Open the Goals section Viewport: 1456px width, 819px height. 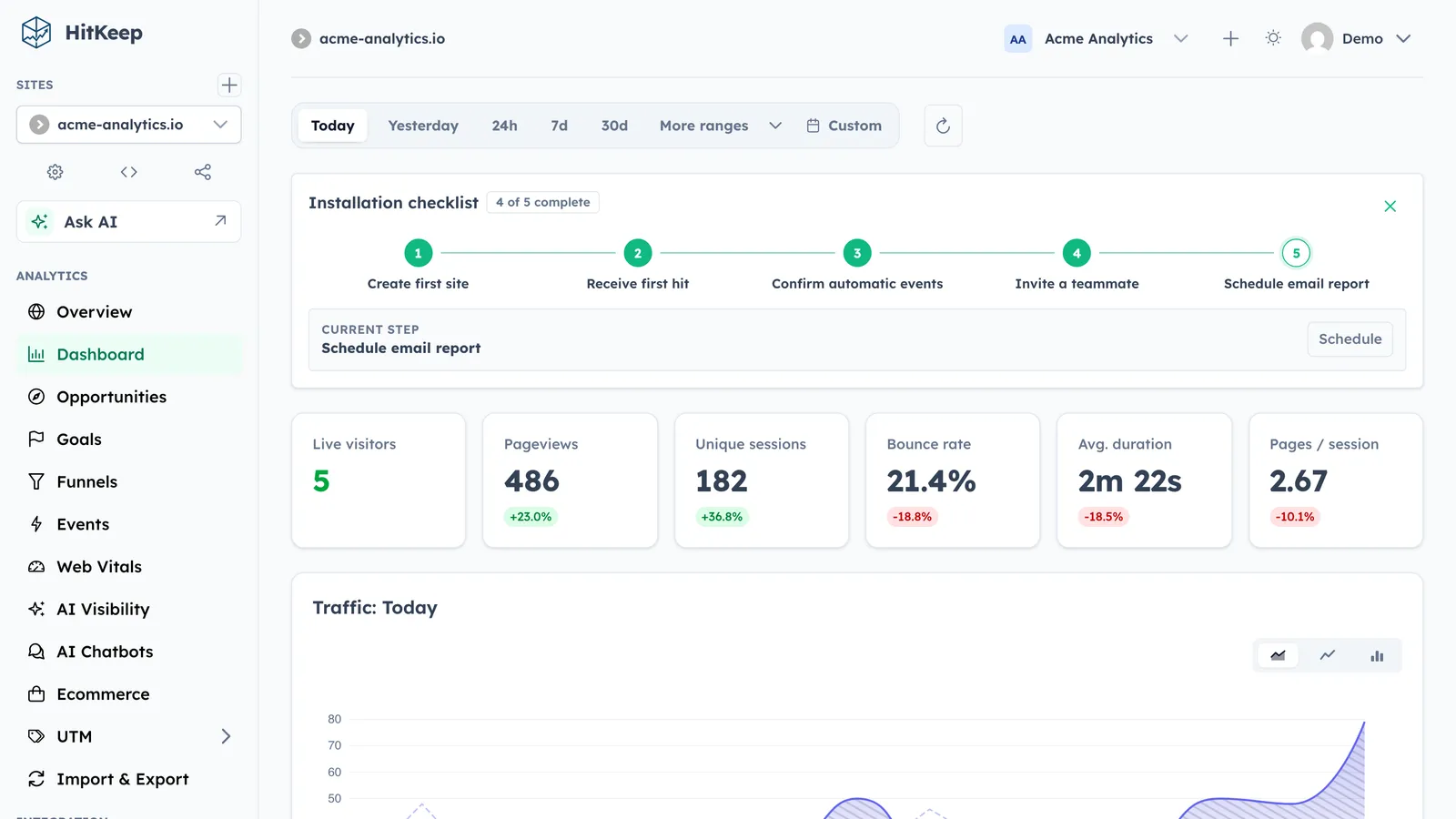(x=129, y=440)
